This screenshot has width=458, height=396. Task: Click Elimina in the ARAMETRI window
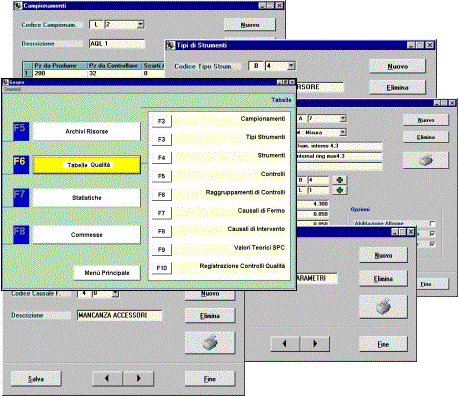click(383, 279)
